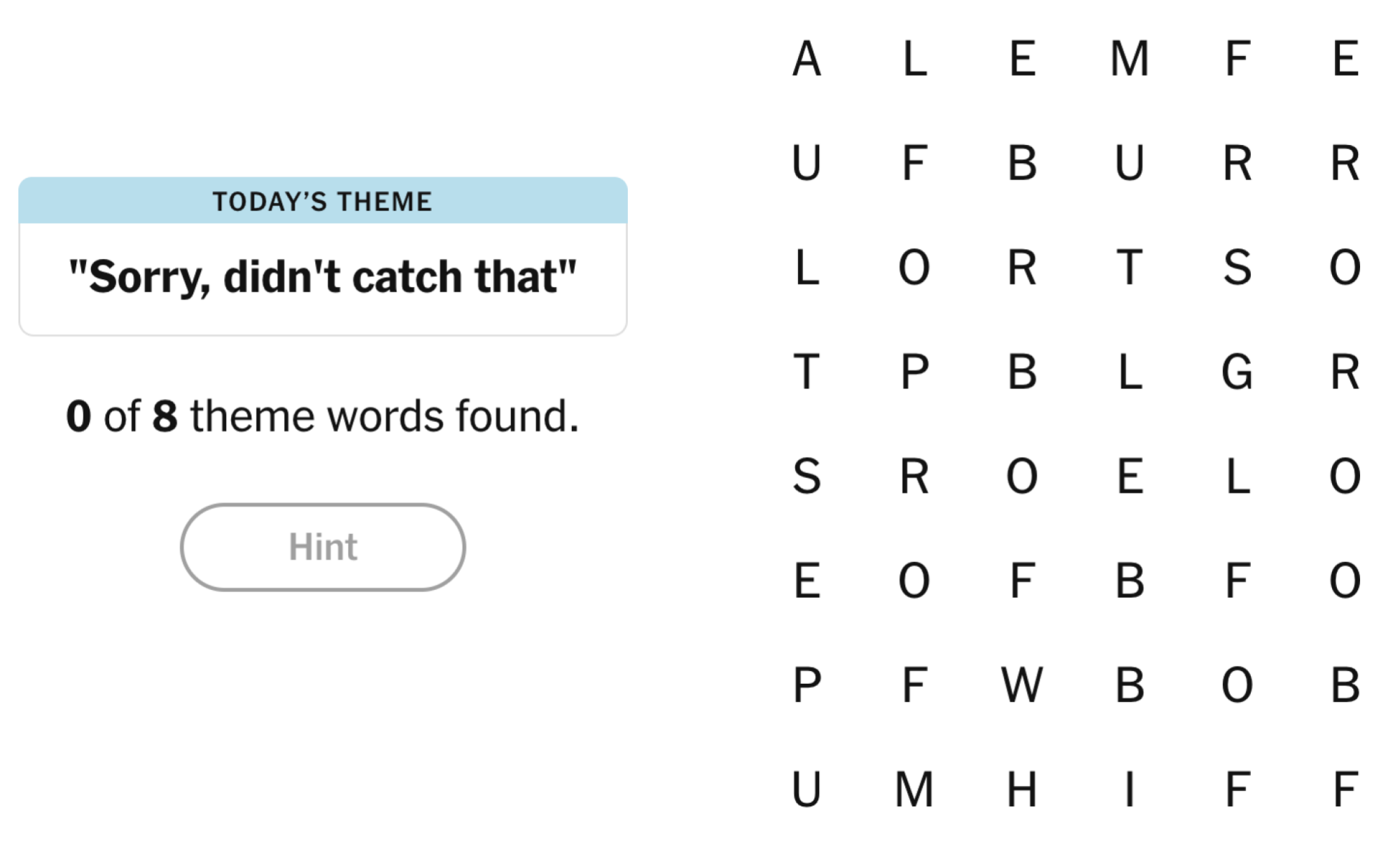Click the Hint button
The width and height of the screenshot is (1400, 849).
[x=323, y=547]
